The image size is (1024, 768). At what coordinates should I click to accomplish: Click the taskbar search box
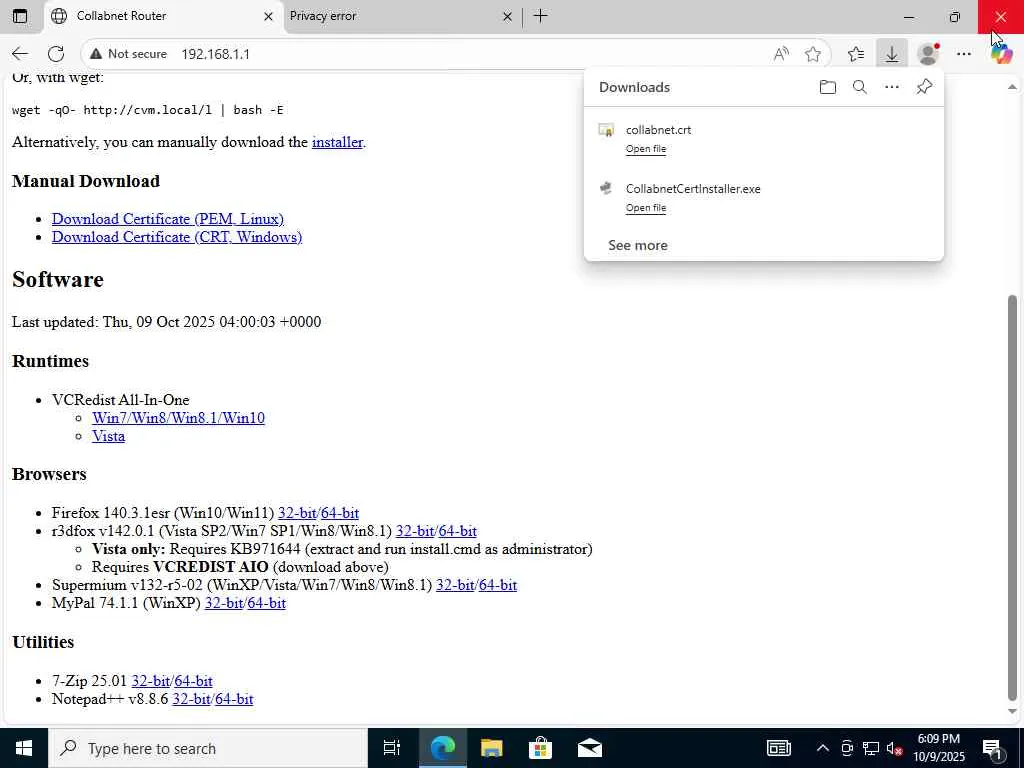click(208, 748)
